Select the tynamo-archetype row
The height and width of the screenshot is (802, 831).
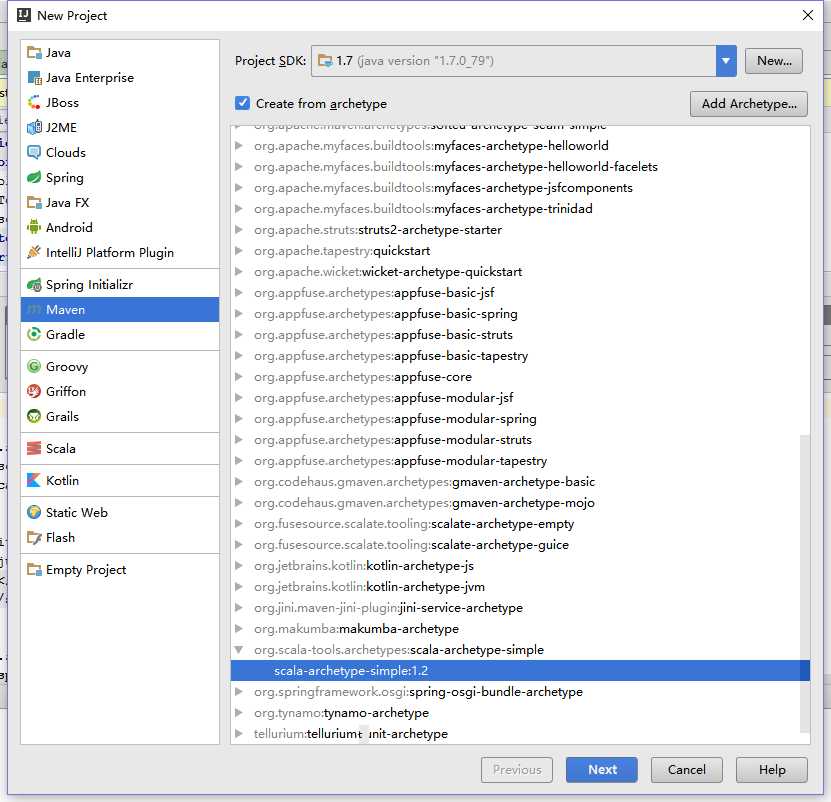click(520, 712)
